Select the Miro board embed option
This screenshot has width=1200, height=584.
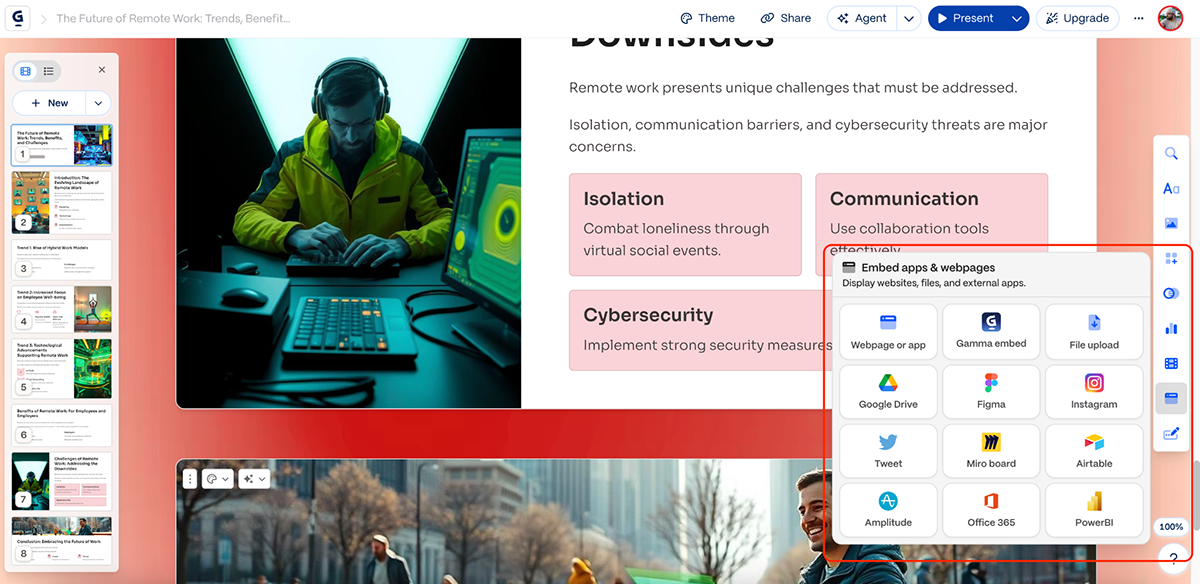click(990, 451)
